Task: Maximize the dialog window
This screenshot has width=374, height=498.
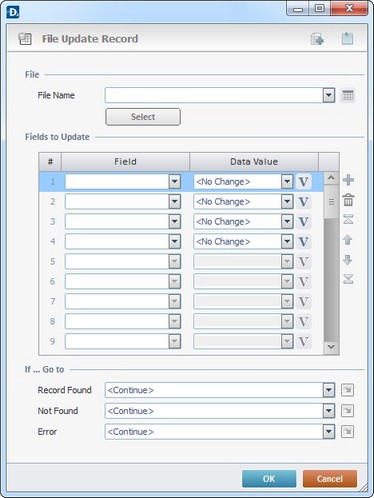Action: coord(320,8)
